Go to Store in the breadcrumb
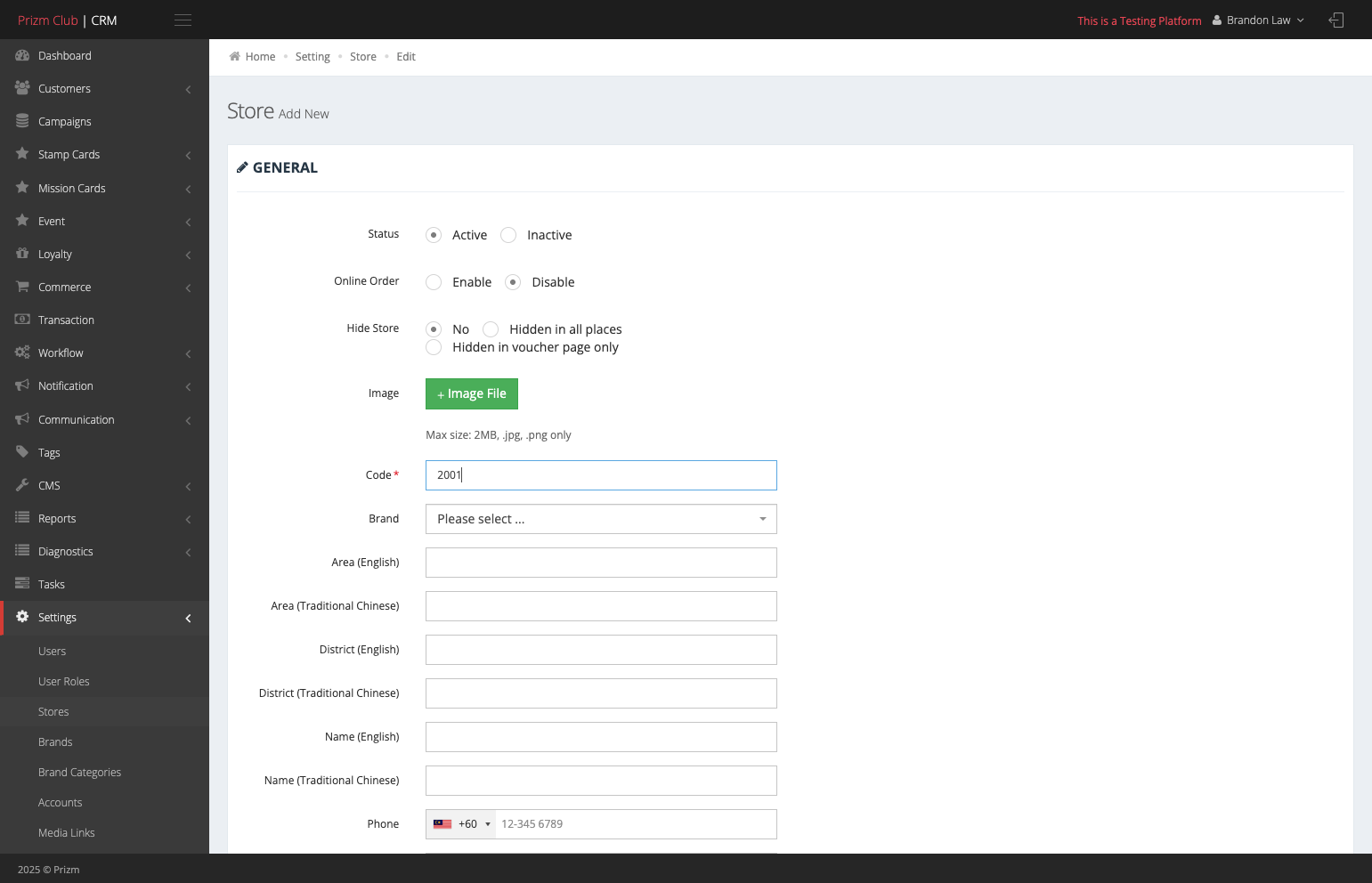This screenshot has height=883, width=1372. pyautogui.click(x=363, y=56)
